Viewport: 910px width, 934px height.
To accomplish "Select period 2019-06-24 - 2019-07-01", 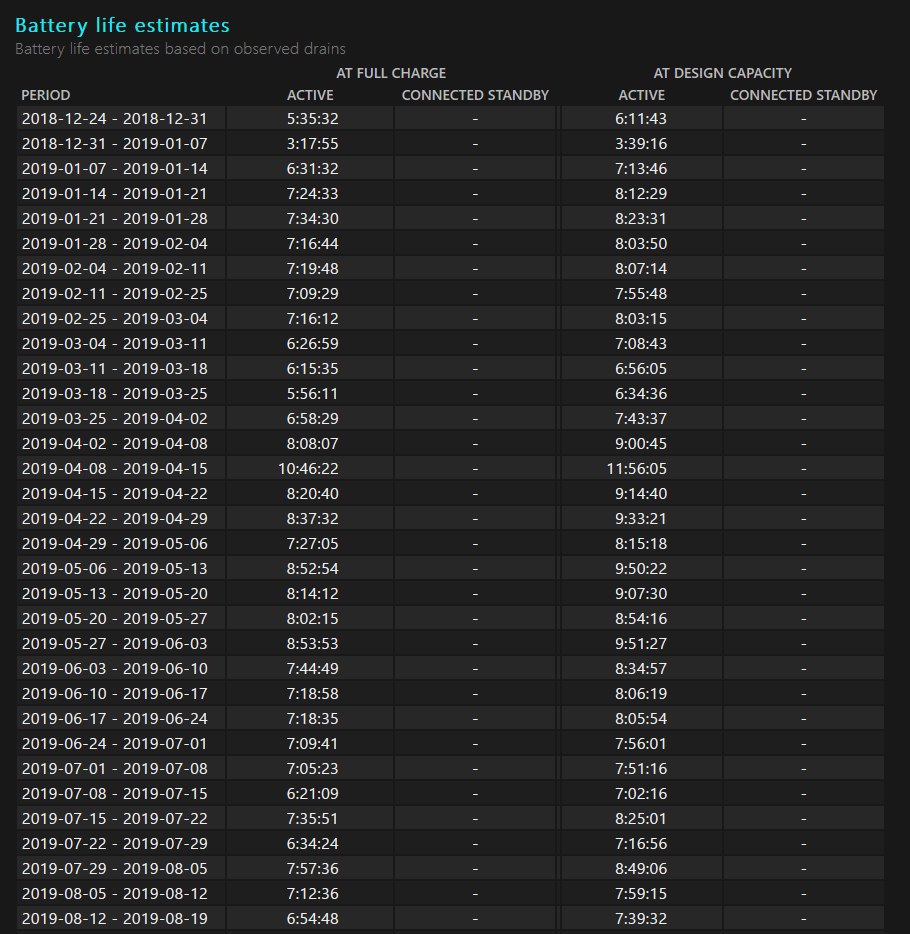I will [114, 744].
